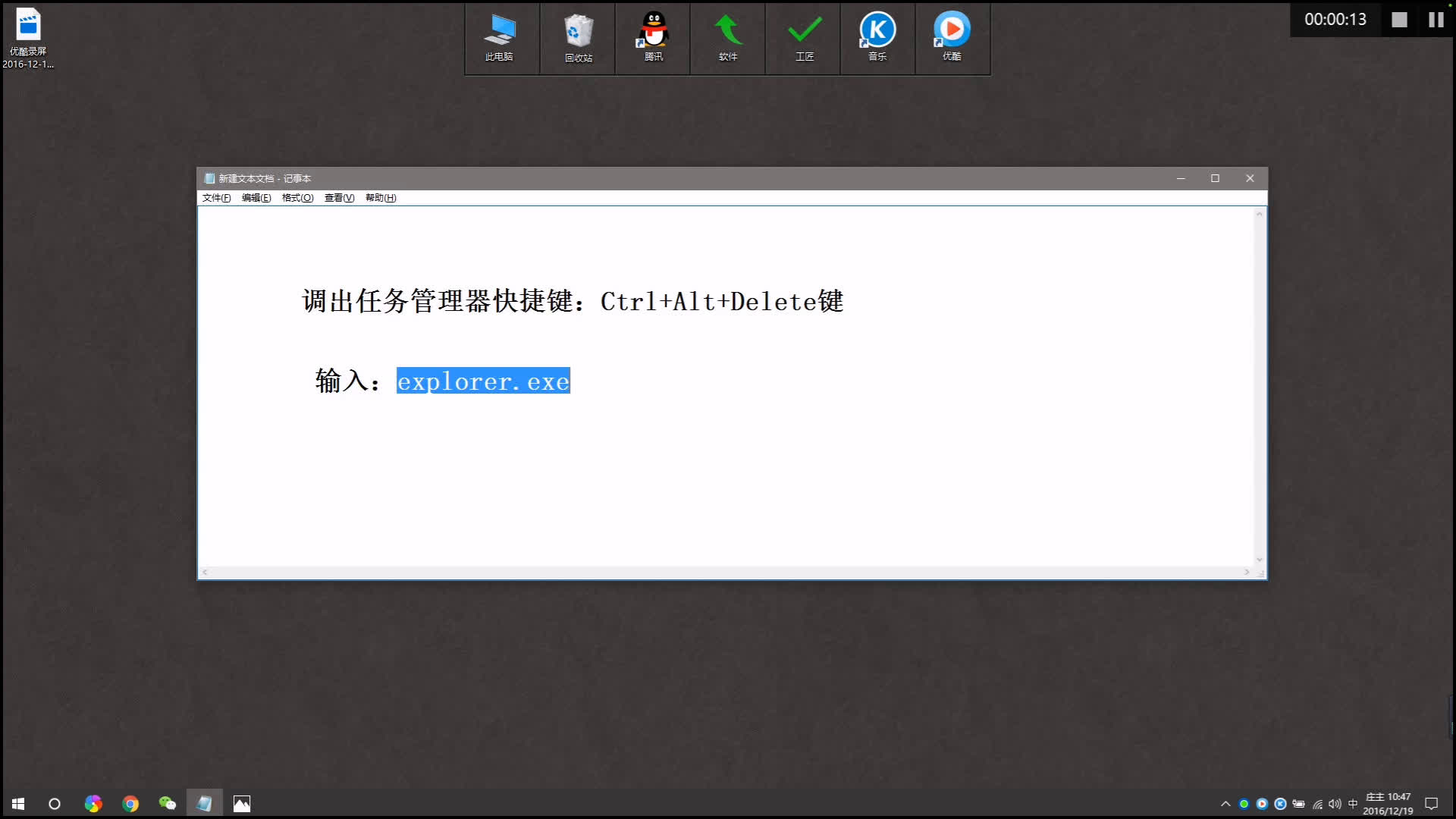Stop the screen recording

tap(1399, 20)
